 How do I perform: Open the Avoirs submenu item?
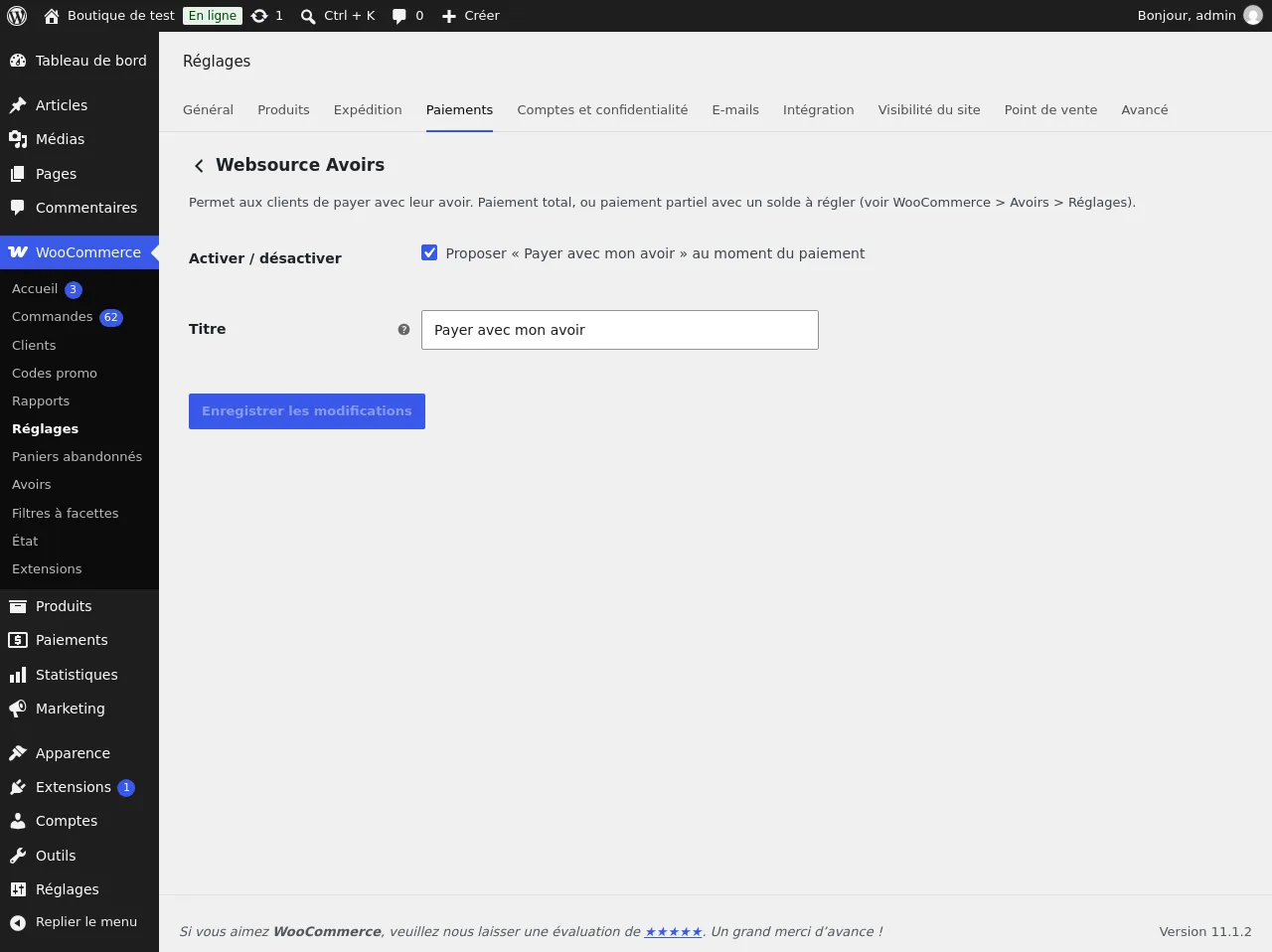click(32, 485)
